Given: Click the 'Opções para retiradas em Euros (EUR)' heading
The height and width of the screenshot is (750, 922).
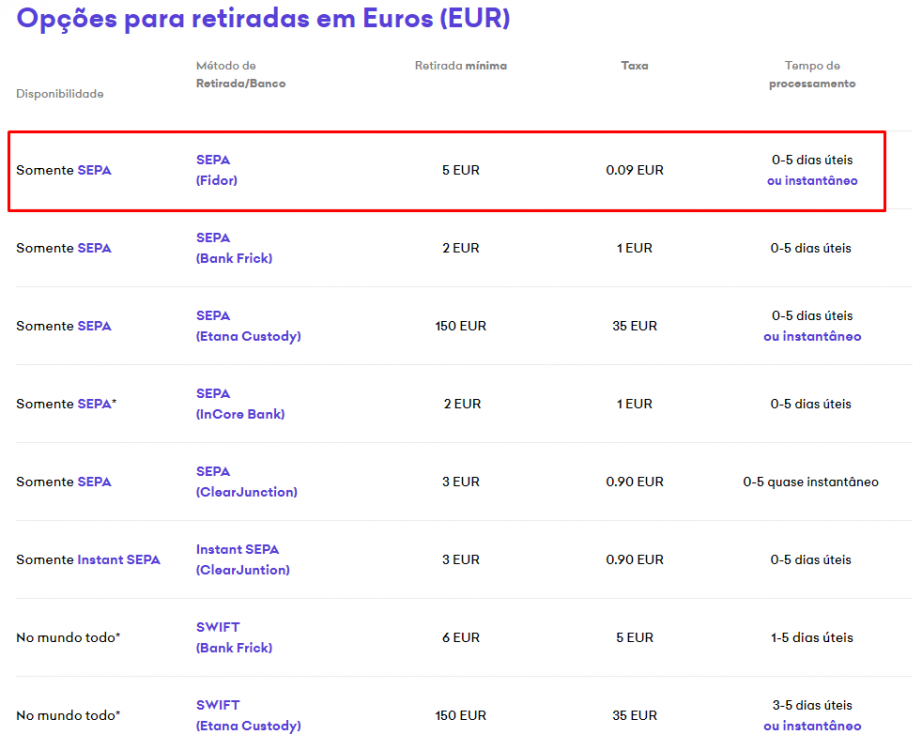Looking at the screenshot, I should pyautogui.click(x=263, y=18).
